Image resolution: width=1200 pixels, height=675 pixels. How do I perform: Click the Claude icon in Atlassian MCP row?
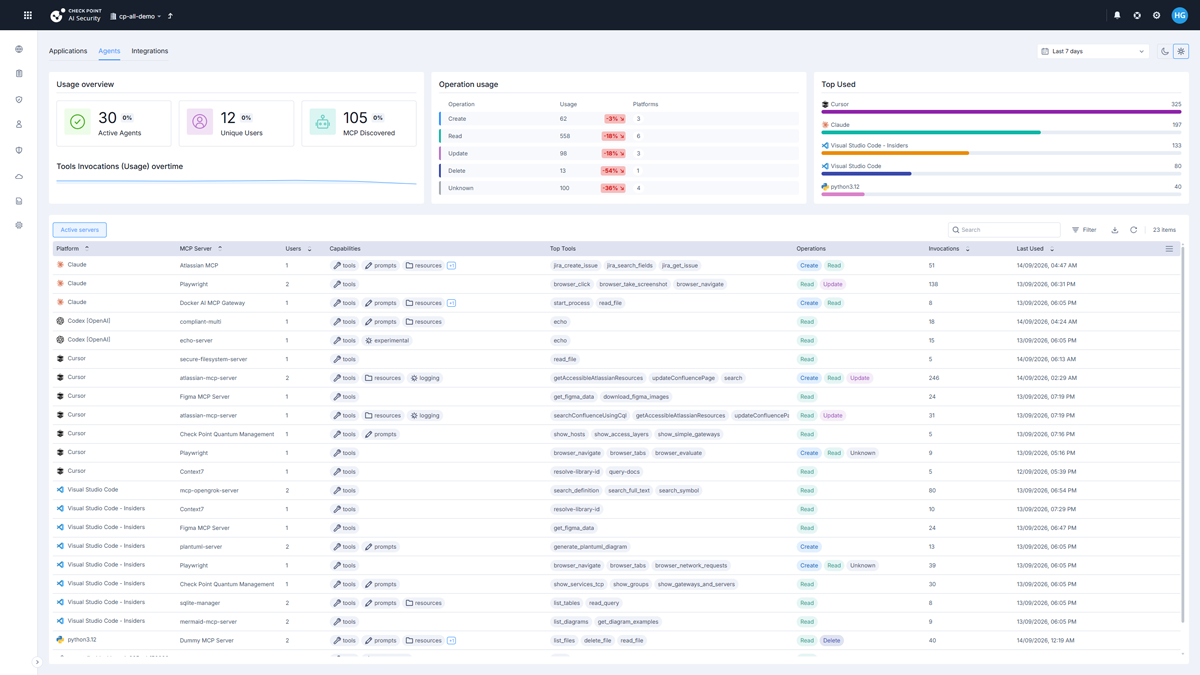[x=60, y=265]
